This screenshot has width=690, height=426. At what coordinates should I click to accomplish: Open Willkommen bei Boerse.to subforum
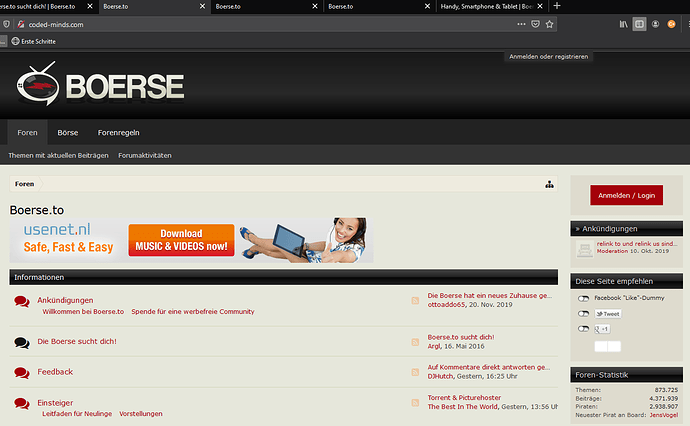tap(83, 312)
